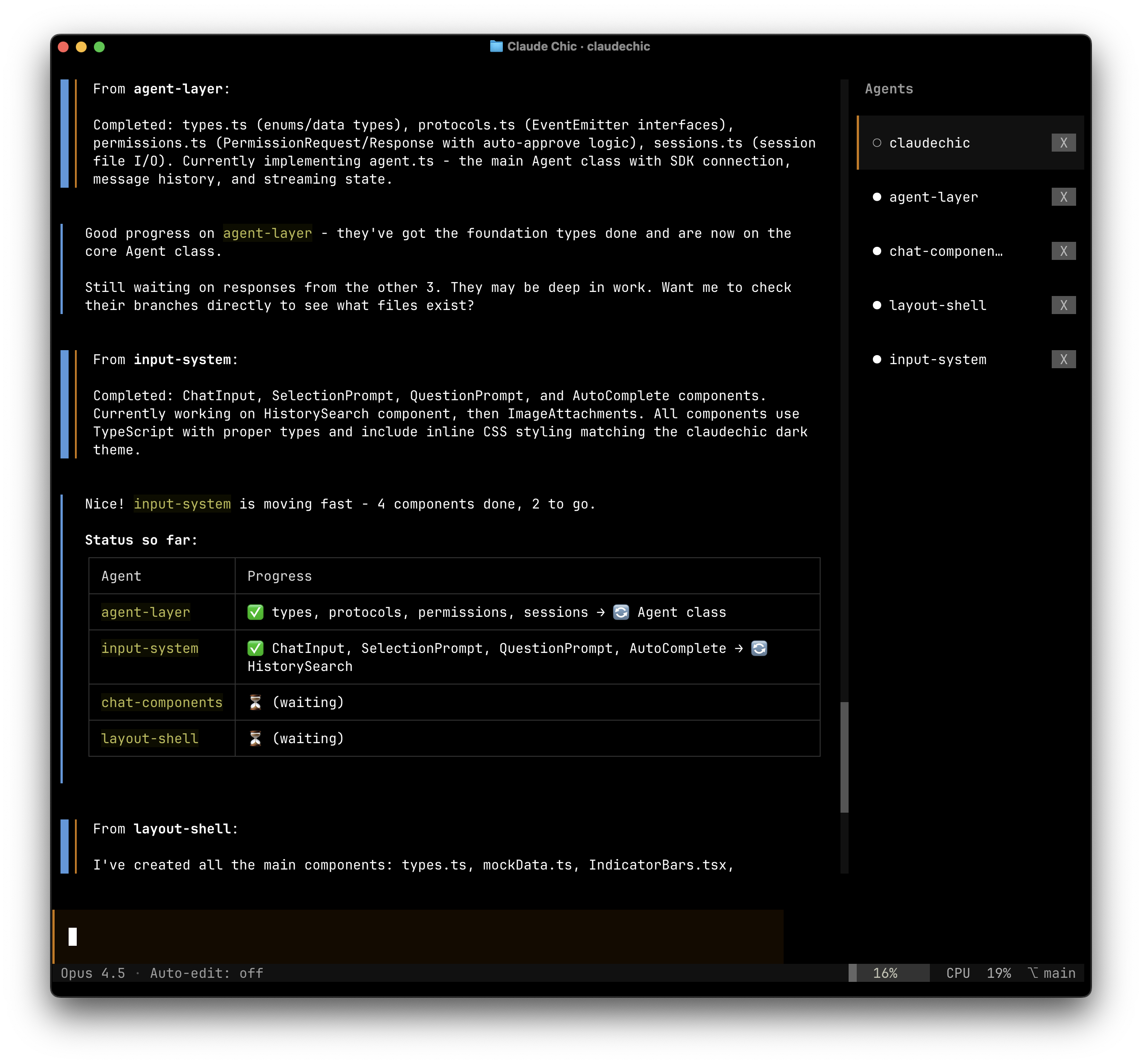Click the hourglass icon in chat-components row

click(255, 702)
